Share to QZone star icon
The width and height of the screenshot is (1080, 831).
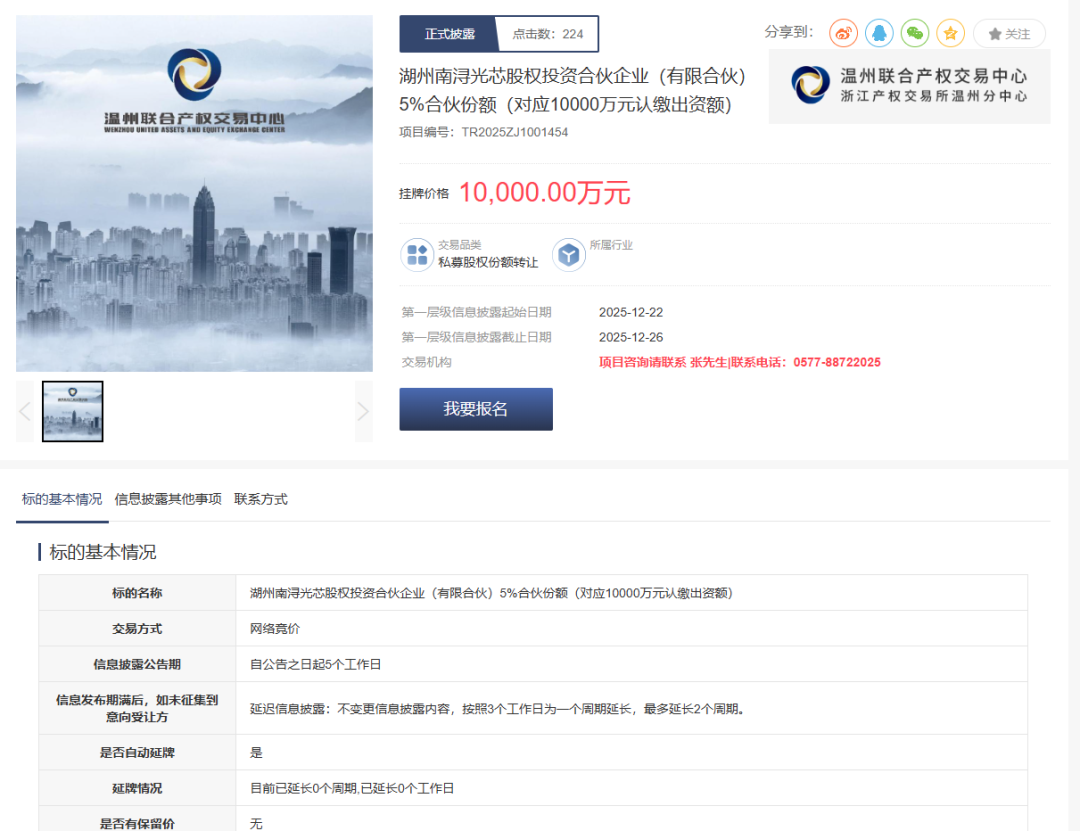tap(951, 33)
